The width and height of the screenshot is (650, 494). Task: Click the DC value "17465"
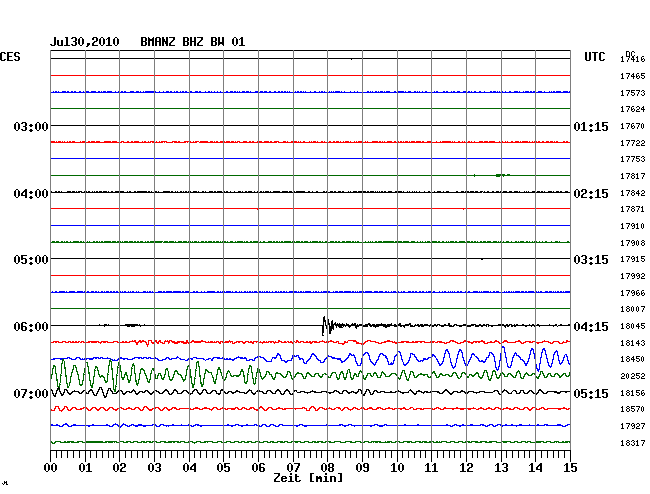tap(633, 76)
